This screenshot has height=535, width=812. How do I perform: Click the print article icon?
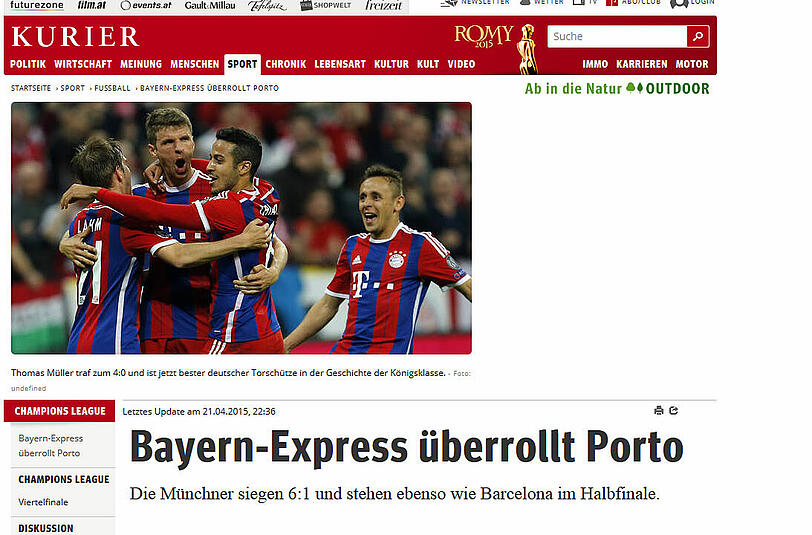pos(659,411)
